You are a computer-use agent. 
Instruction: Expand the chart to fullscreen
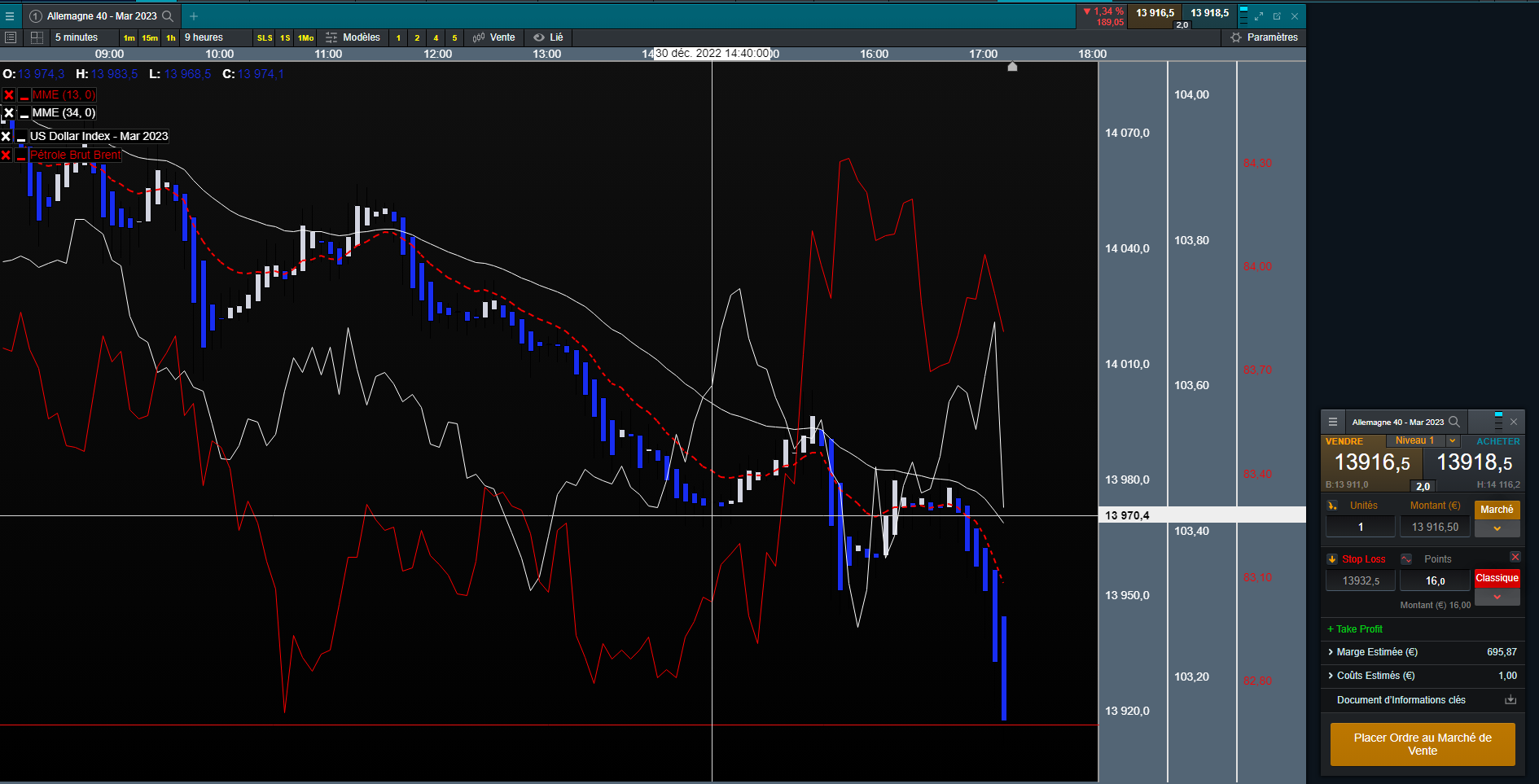point(1259,16)
